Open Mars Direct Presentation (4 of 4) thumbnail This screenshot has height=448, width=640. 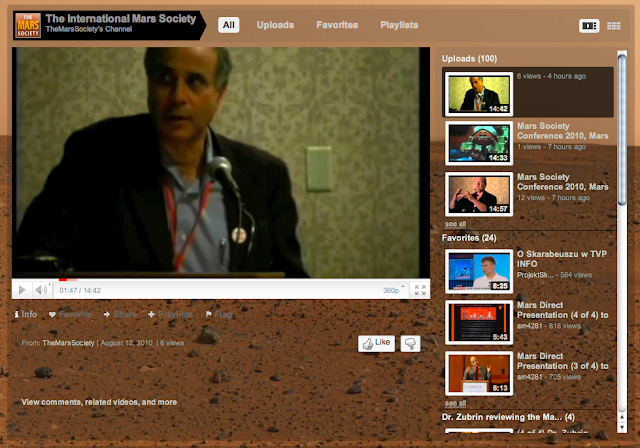tap(479, 322)
